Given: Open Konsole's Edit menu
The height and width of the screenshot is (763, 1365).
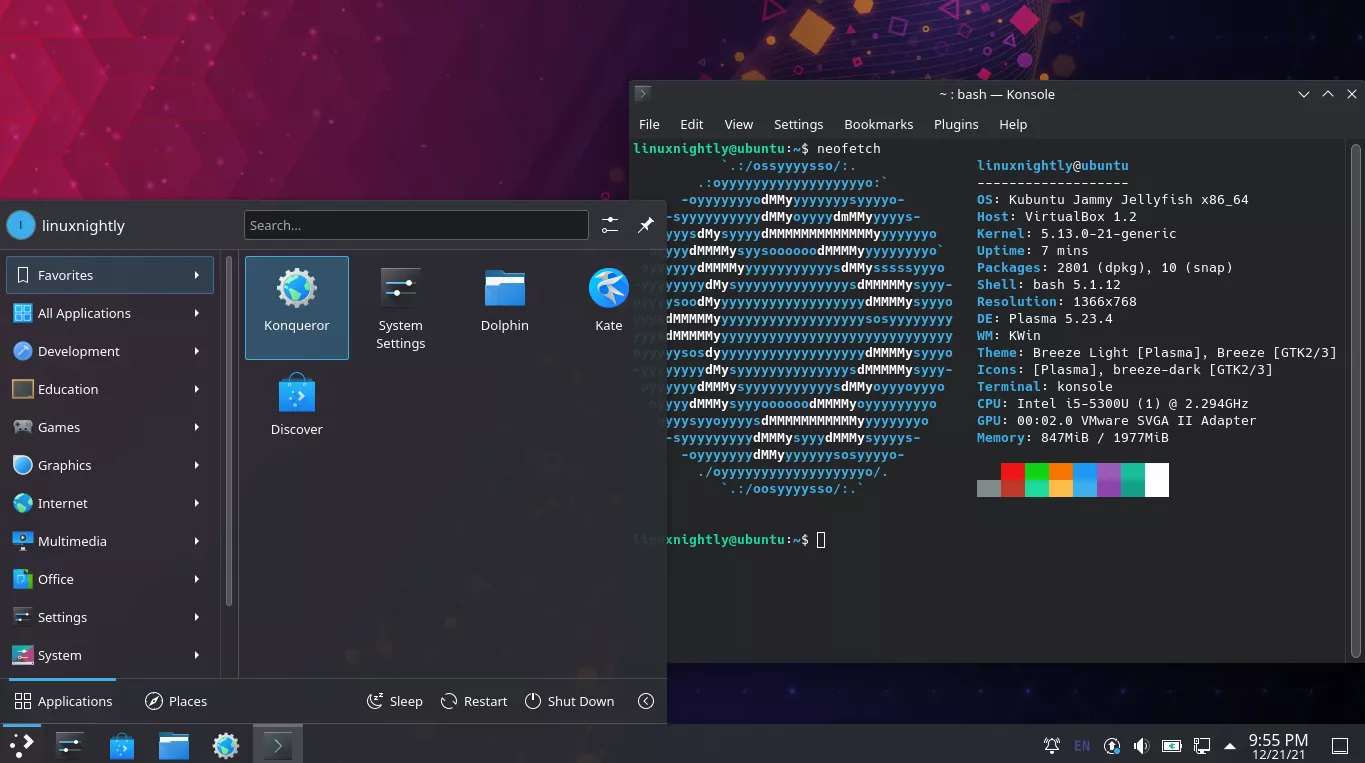Looking at the screenshot, I should pos(692,124).
